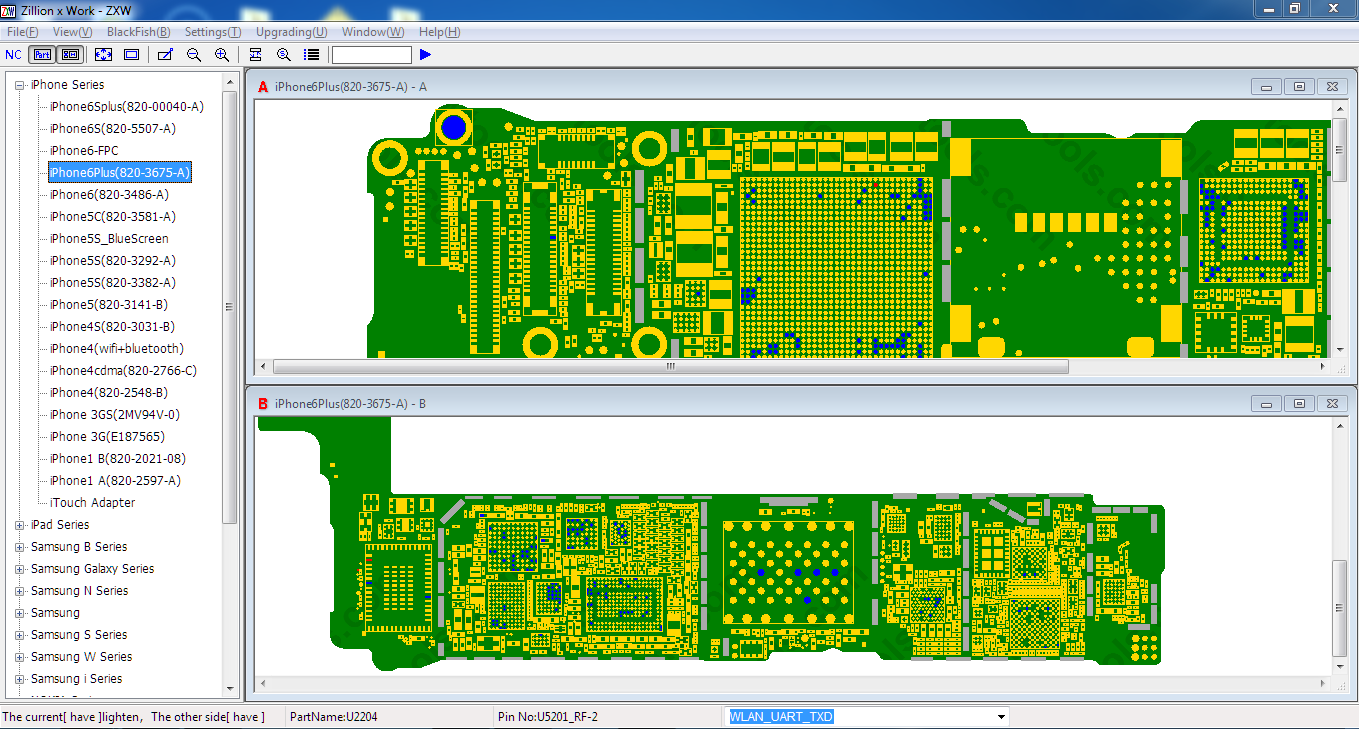The image size is (1359, 729).
Task: Open the BlackFish menu
Action: [x=138, y=32]
